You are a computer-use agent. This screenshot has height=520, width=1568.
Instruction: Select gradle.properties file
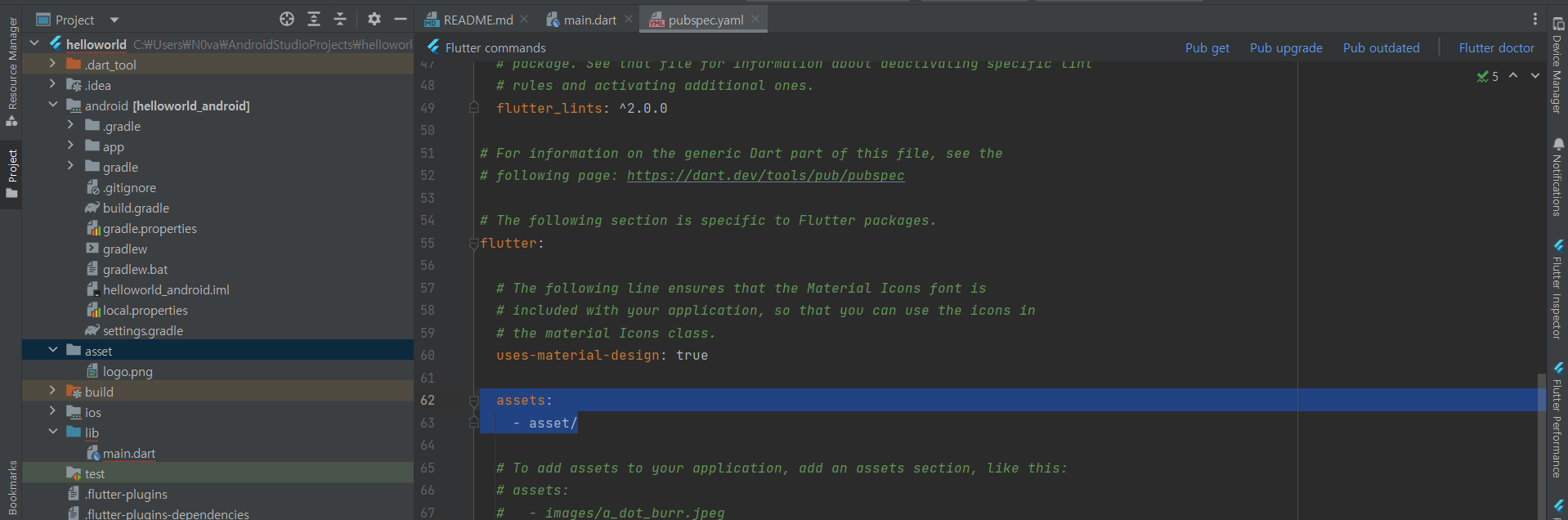[150, 228]
